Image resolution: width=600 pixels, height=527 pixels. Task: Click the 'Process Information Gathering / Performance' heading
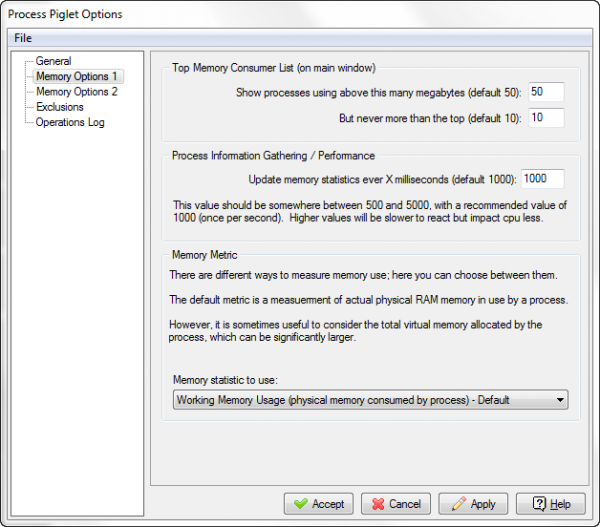[x=273, y=155]
